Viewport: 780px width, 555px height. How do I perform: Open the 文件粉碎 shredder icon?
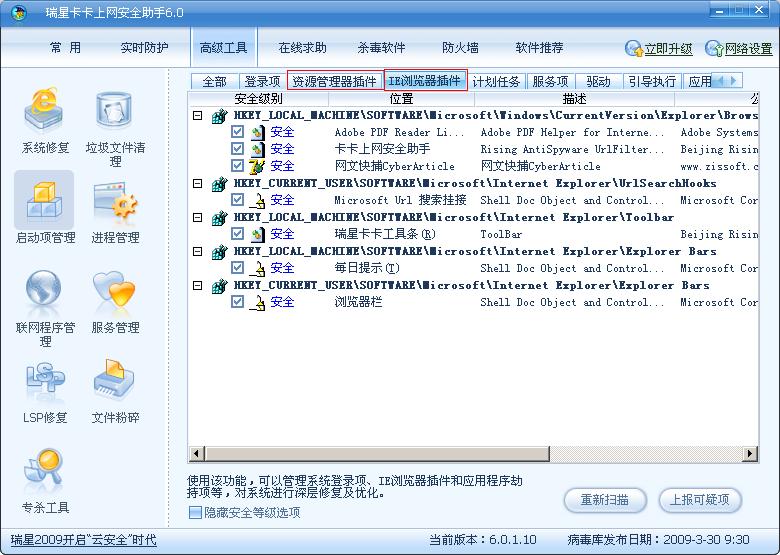(x=114, y=379)
